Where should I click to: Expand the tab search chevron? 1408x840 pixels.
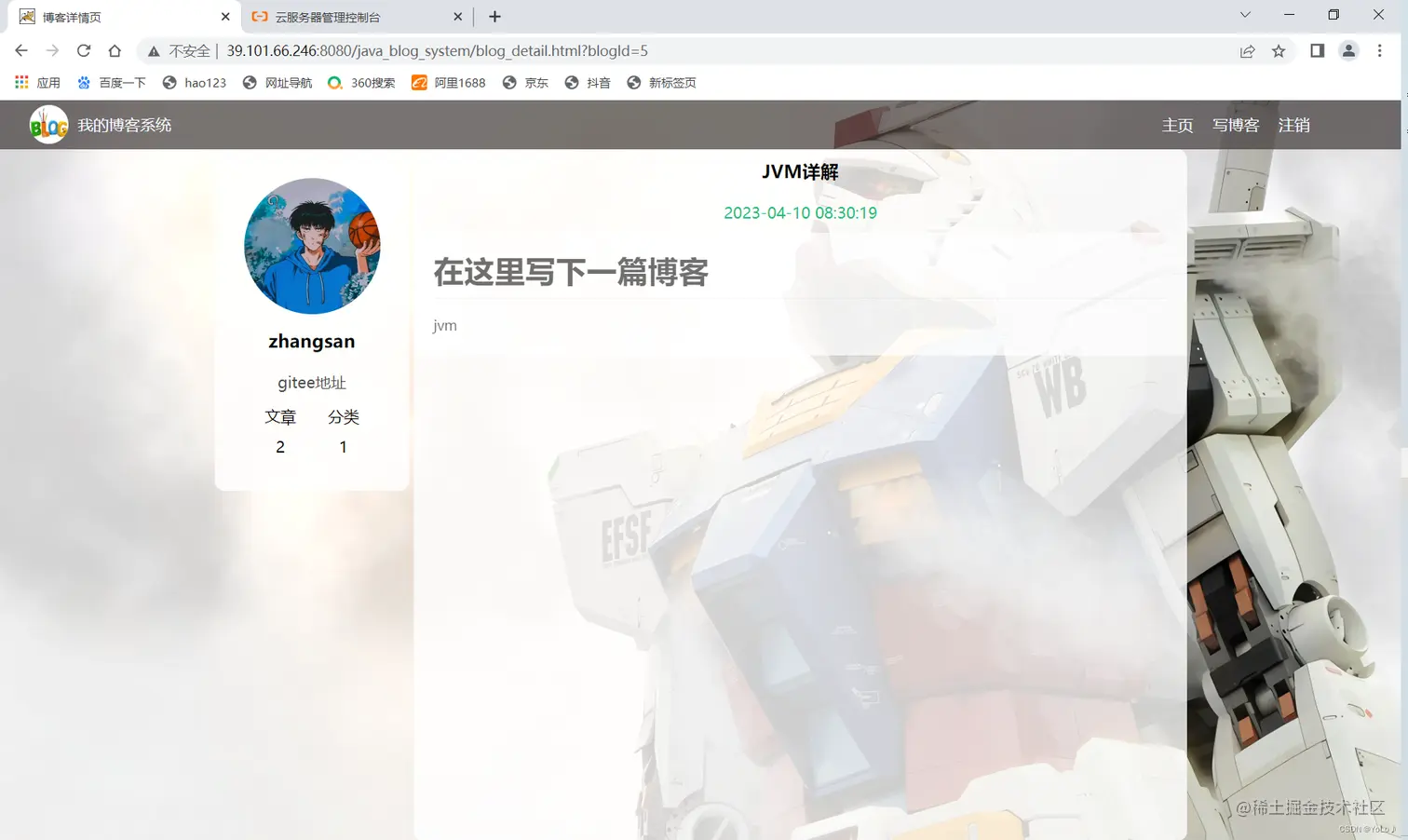click(1245, 15)
